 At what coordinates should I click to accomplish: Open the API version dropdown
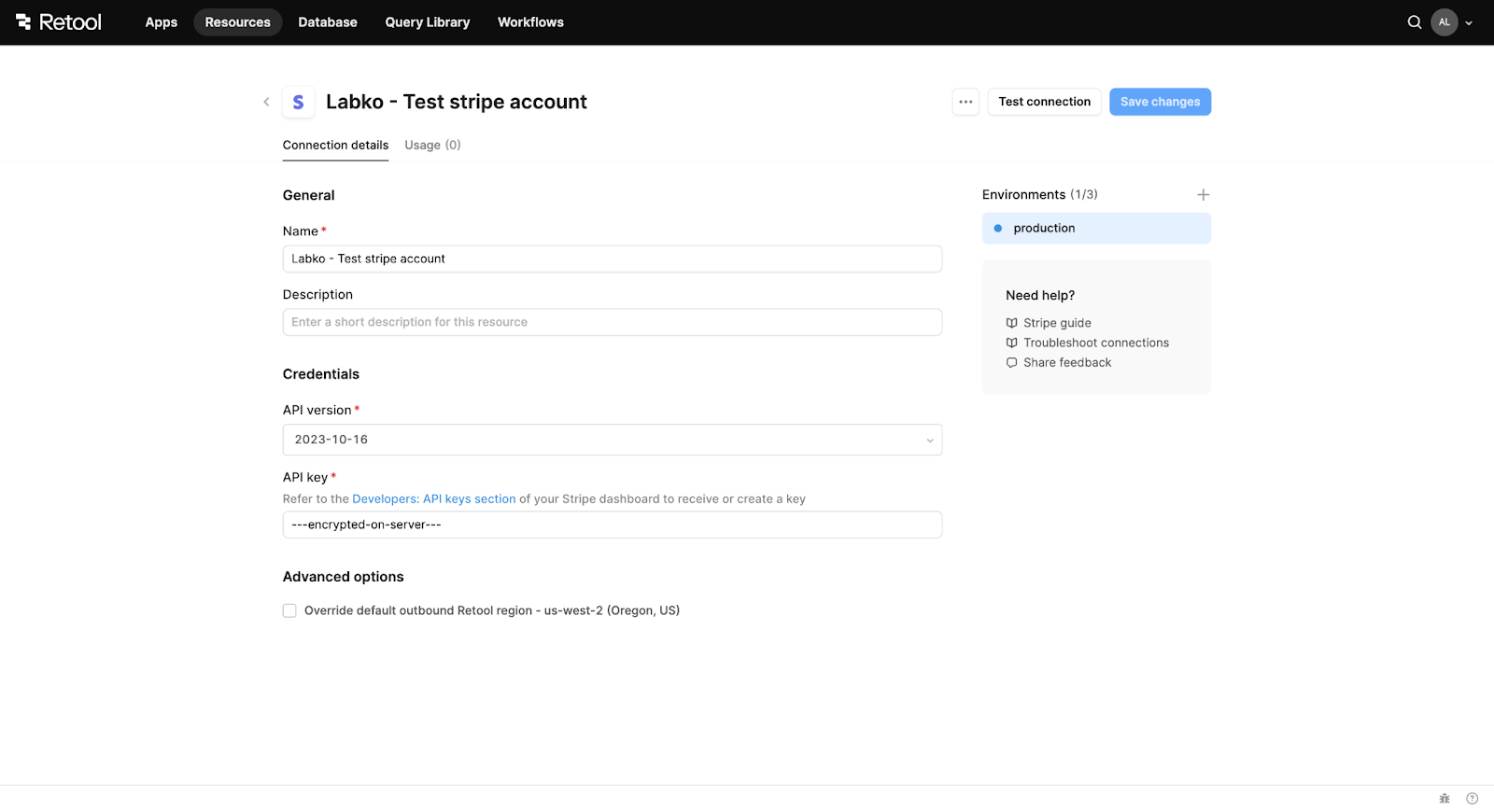[613, 440]
